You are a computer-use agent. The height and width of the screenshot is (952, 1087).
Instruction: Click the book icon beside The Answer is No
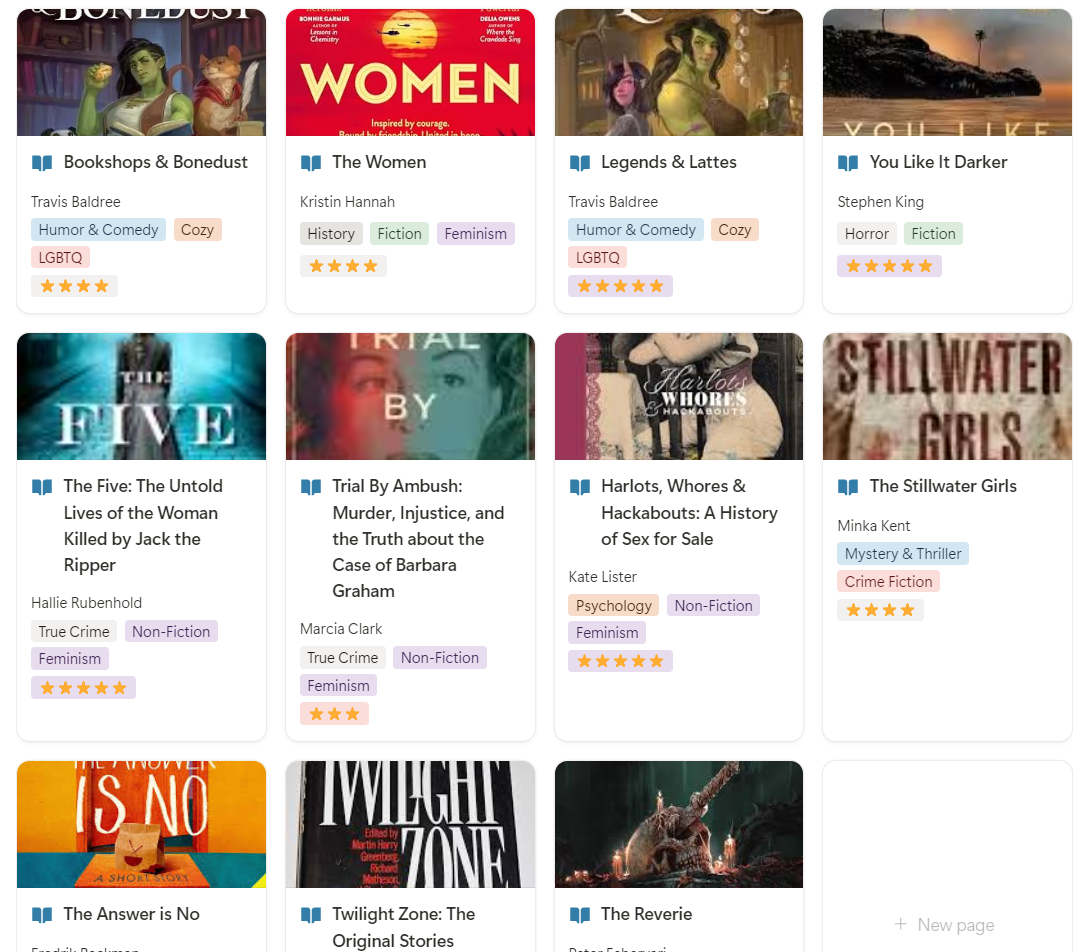coord(42,915)
